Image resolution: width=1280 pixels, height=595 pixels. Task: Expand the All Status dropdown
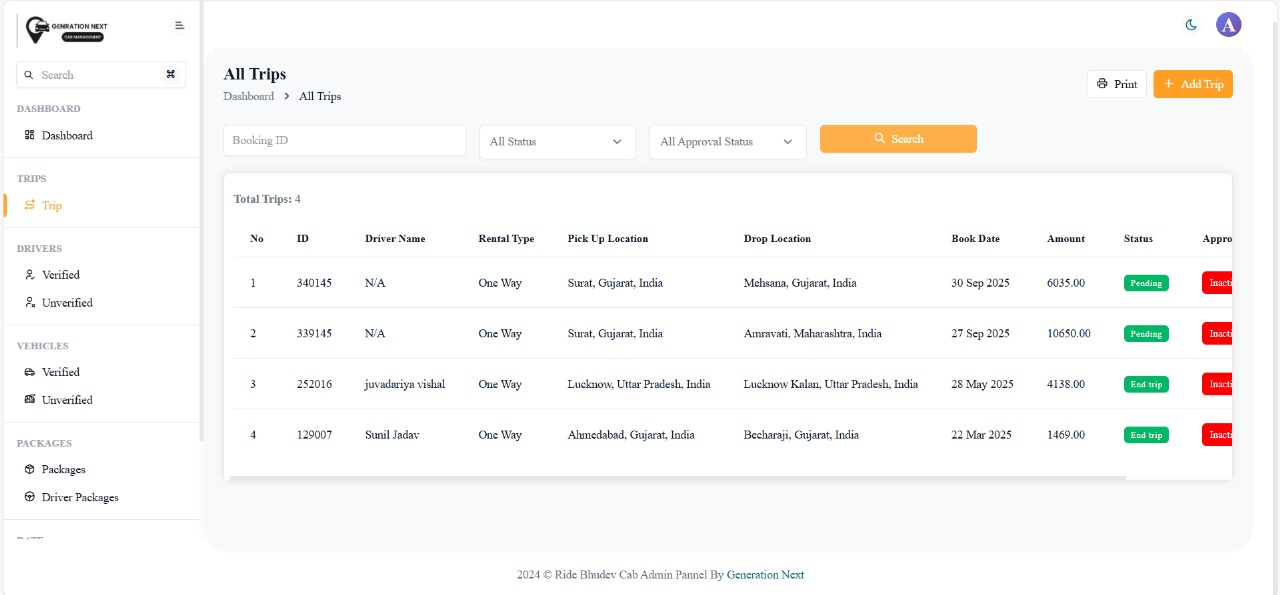[557, 142]
